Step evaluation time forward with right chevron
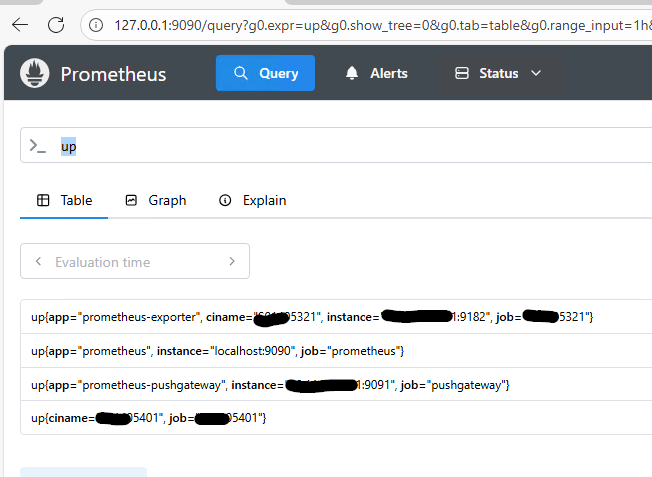652x477 pixels. [232, 262]
